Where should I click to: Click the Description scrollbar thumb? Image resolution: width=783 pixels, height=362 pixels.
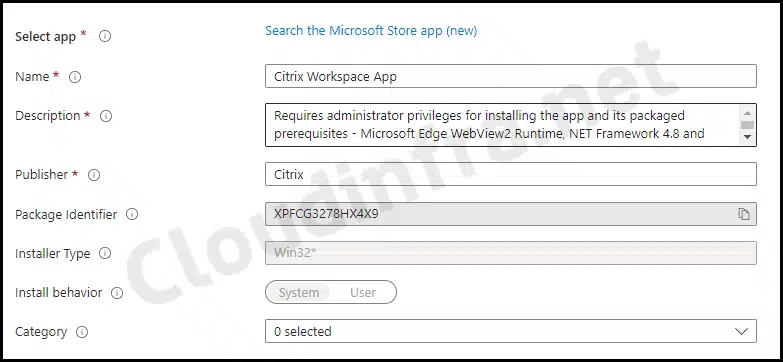748,124
